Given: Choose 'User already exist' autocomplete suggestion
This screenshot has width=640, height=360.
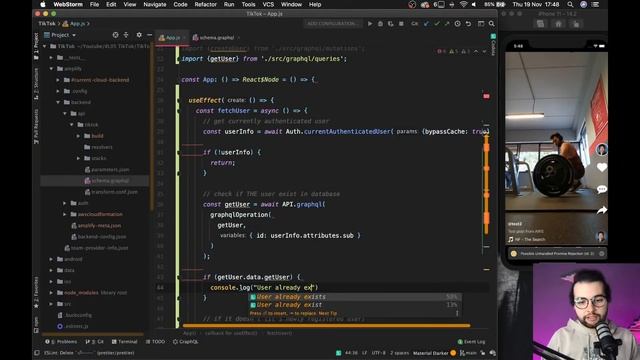Looking at the screenshot, I should click(x=354, y=305).
